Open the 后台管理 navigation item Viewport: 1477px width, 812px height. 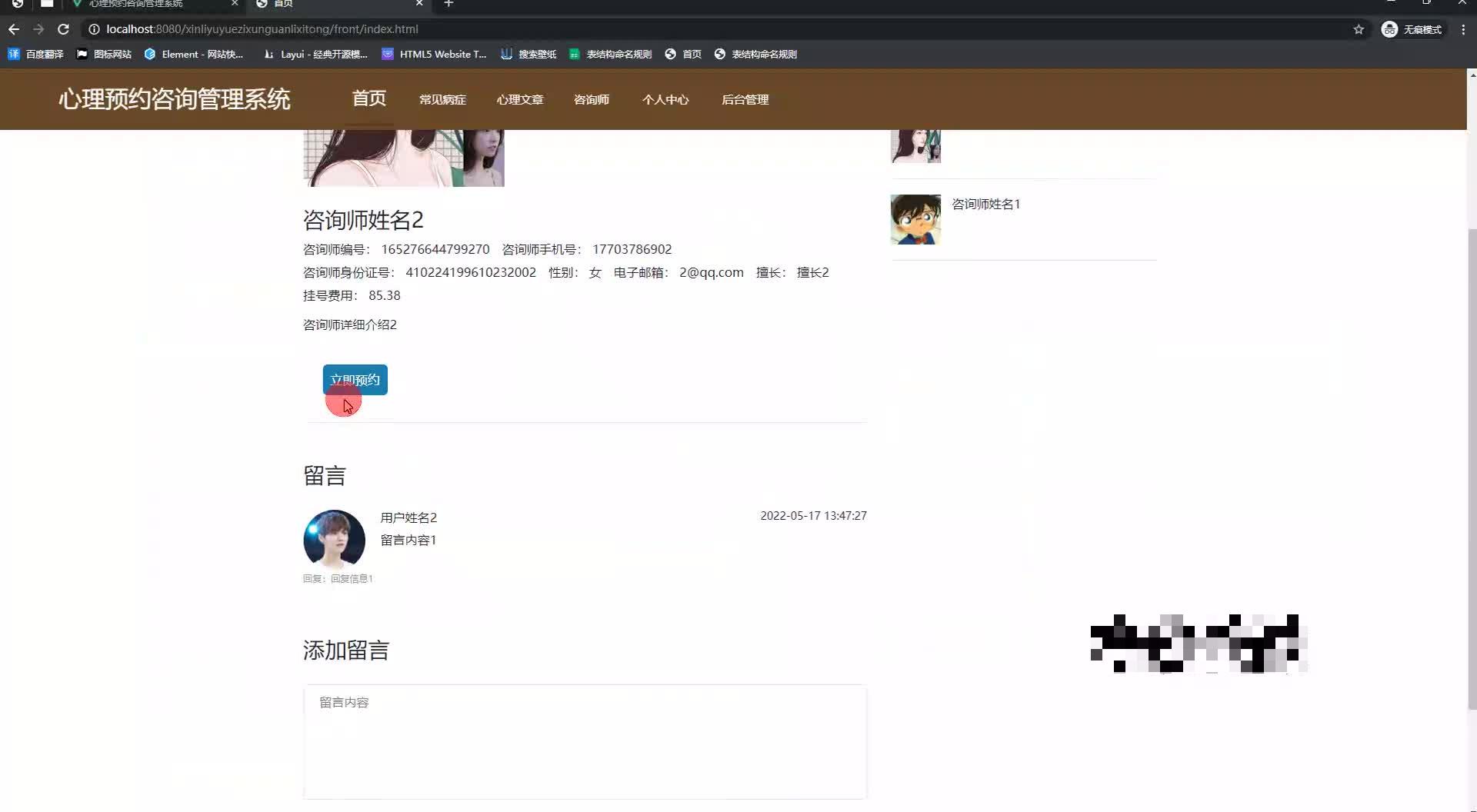tap(744, 99)
